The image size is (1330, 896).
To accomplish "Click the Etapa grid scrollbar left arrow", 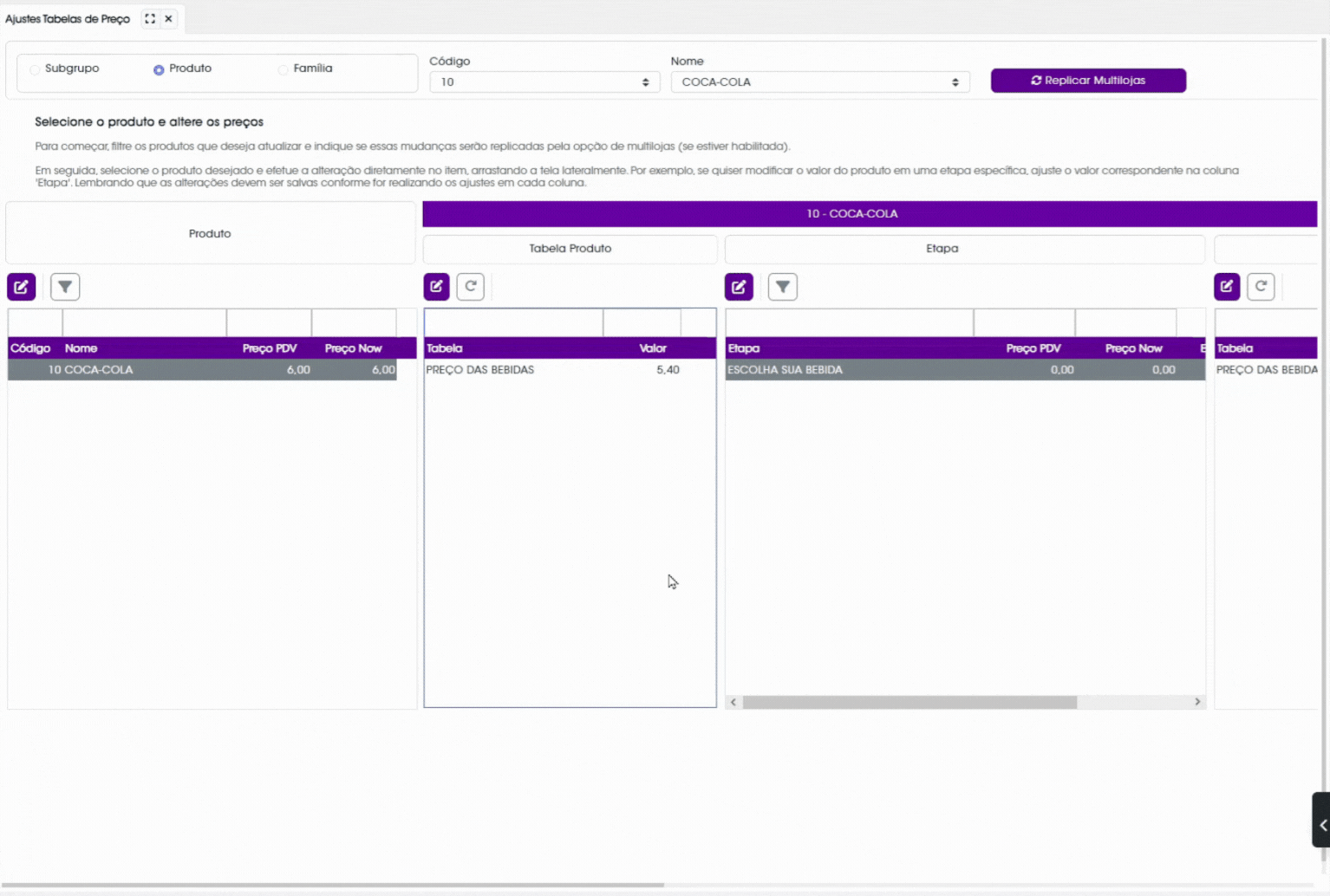I will coord(733,702).
